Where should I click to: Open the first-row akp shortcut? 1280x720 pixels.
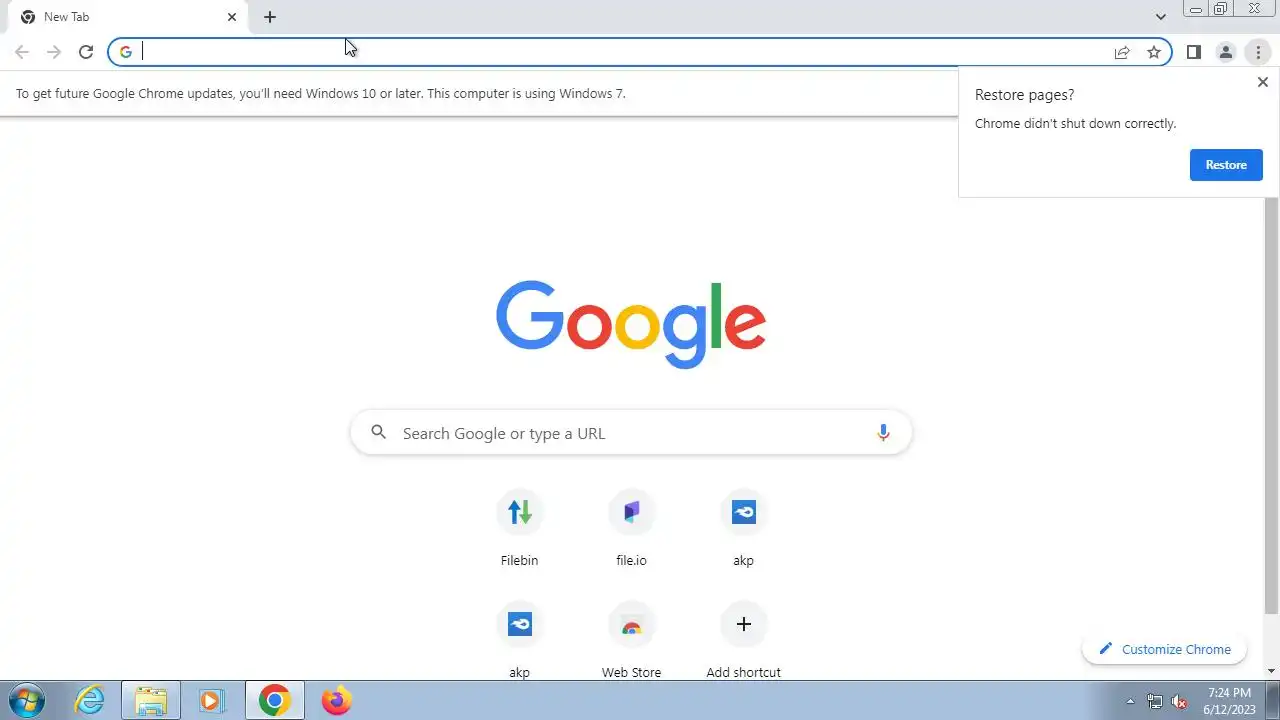[x=743, y=529]
